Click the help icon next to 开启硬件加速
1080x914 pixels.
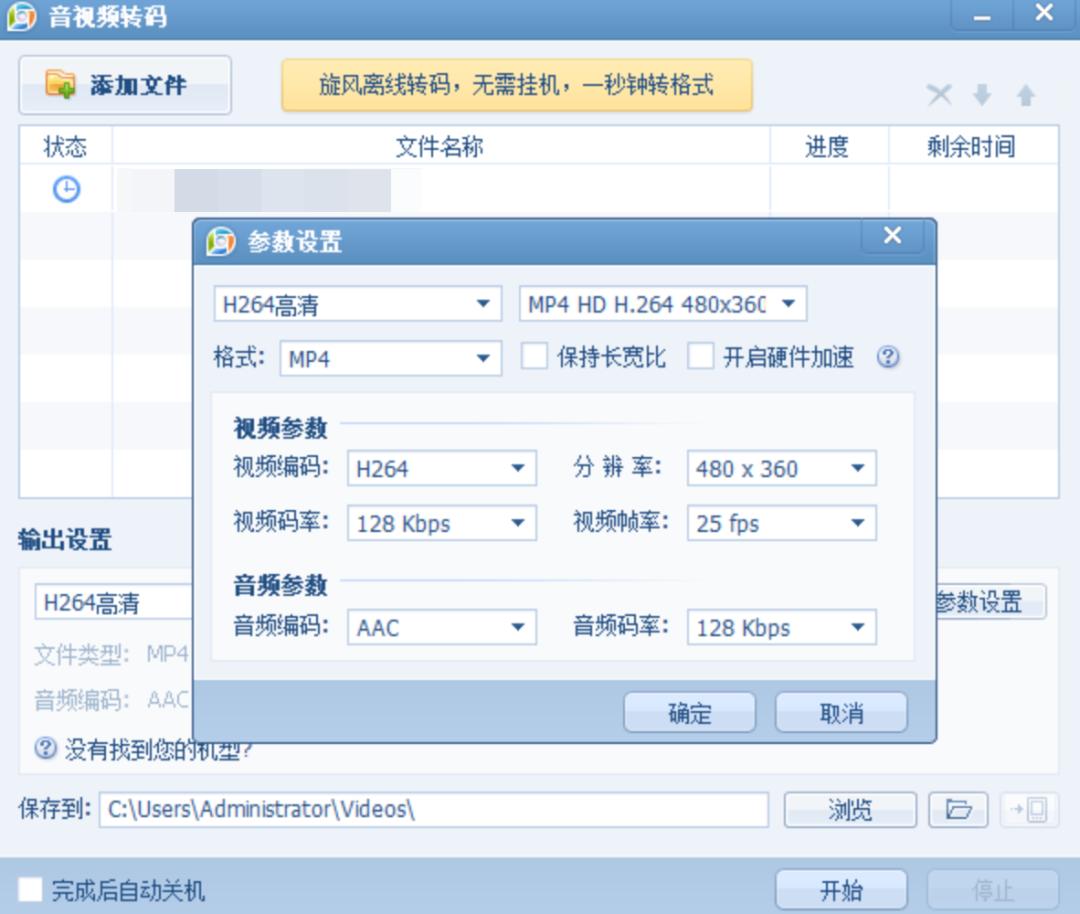(x=888, y=356)
